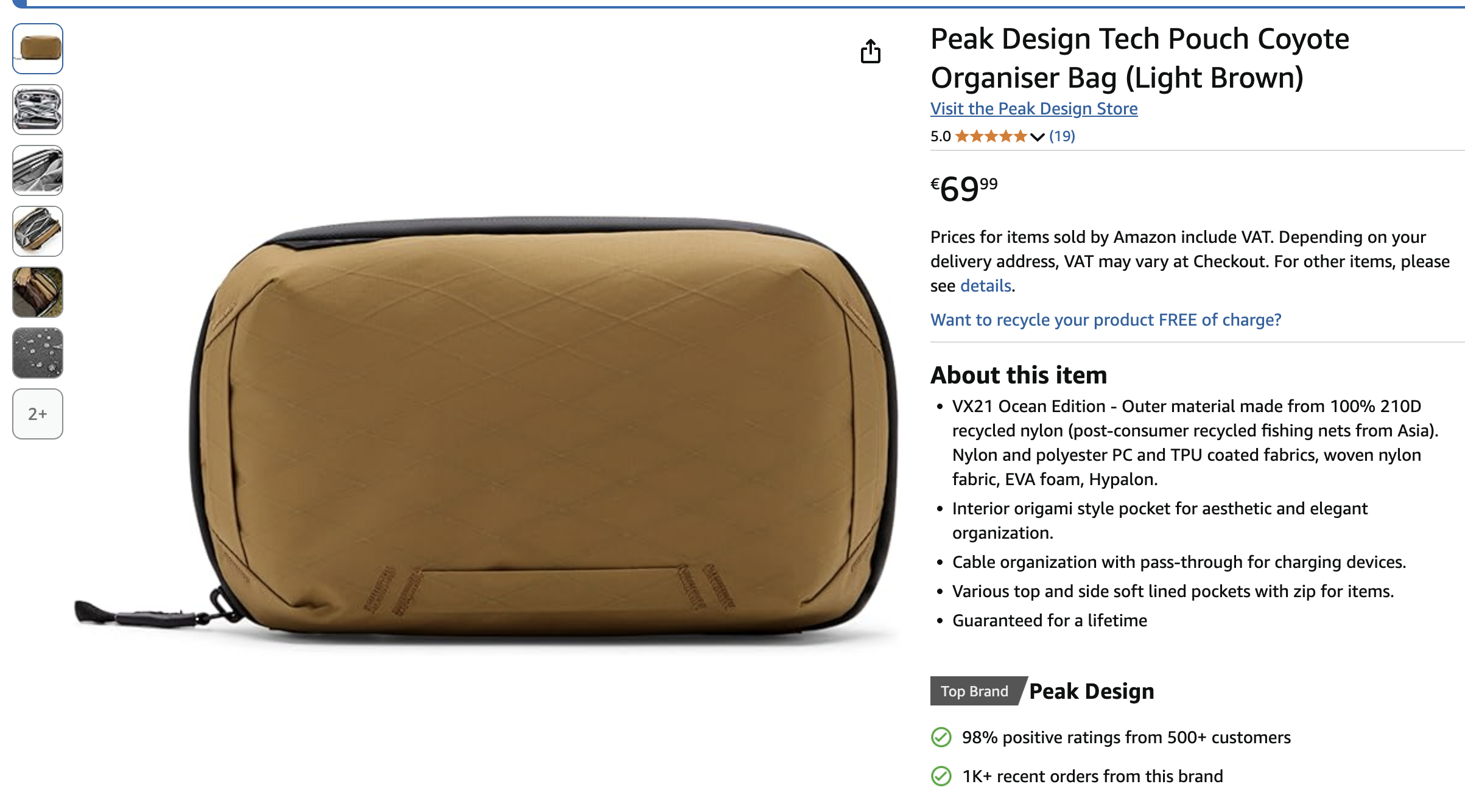Open the VAT details link
This screenshot has width=1465, height=812.
(x=986, y=285)
